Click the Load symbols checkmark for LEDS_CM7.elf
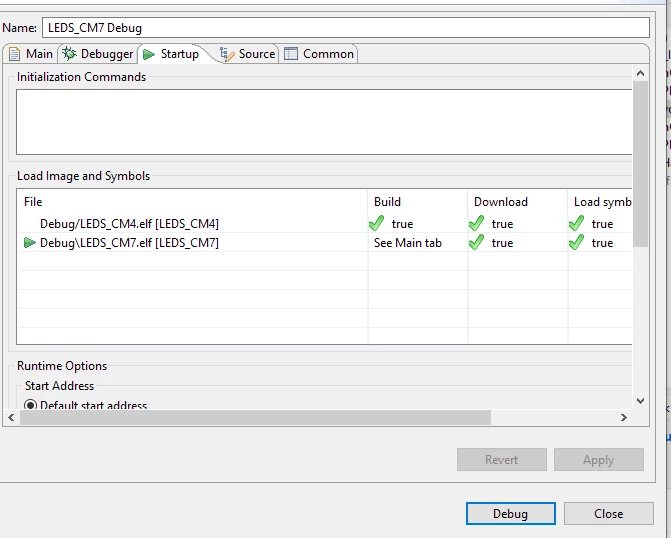 (576, 242)
